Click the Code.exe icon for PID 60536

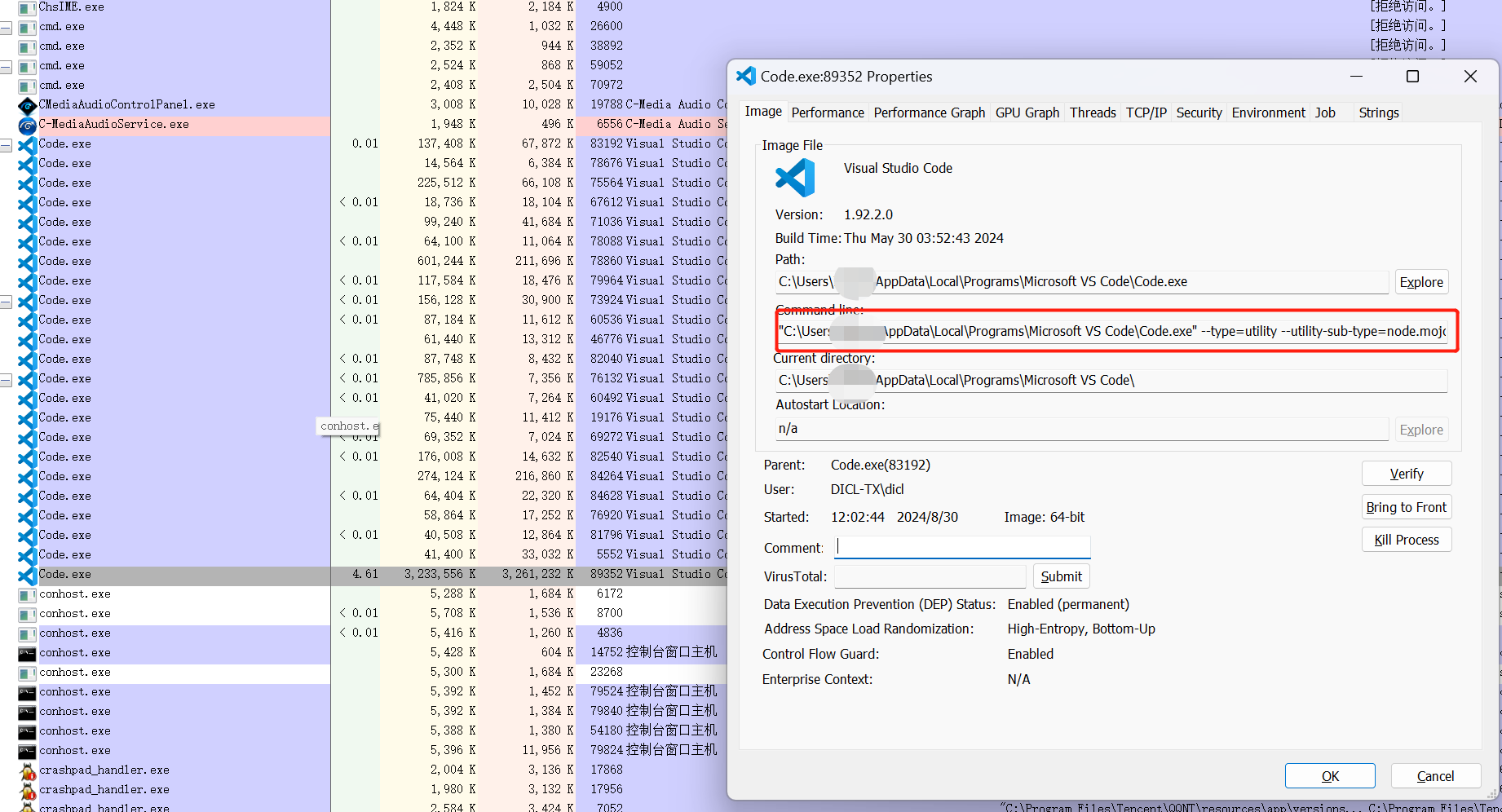click(x=27, y=320)
